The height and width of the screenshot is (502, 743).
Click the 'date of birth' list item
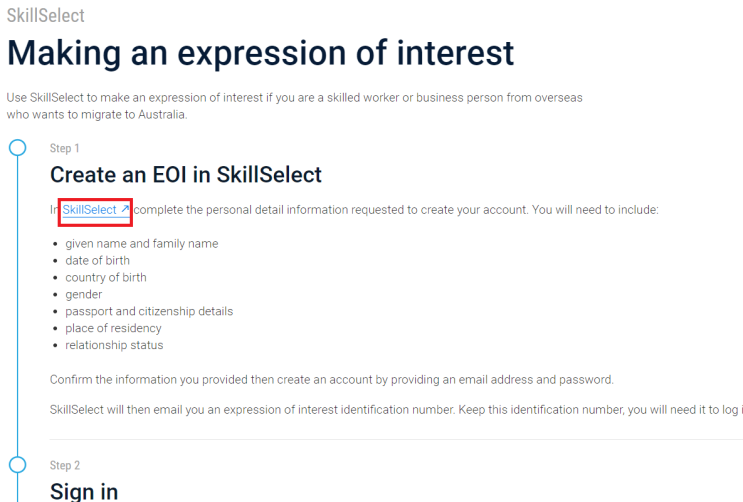tap(97, 260)
